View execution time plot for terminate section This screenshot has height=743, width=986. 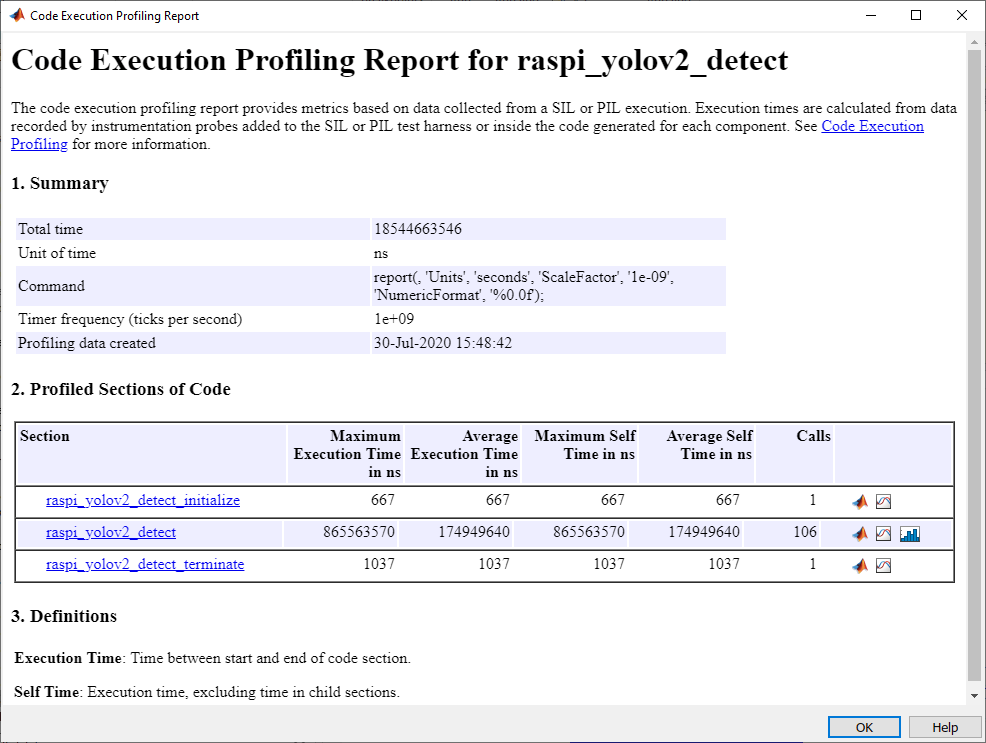(883, 565)
